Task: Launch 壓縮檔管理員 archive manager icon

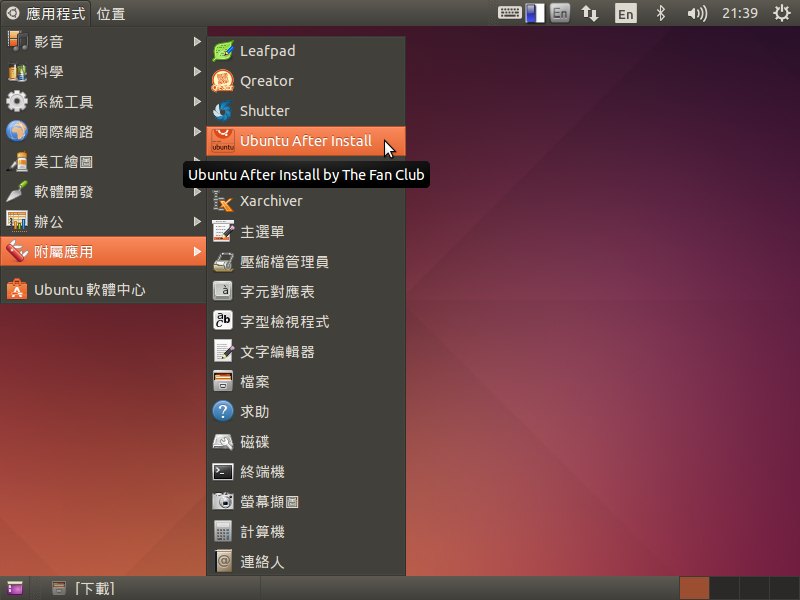Action: coord(223,261)
